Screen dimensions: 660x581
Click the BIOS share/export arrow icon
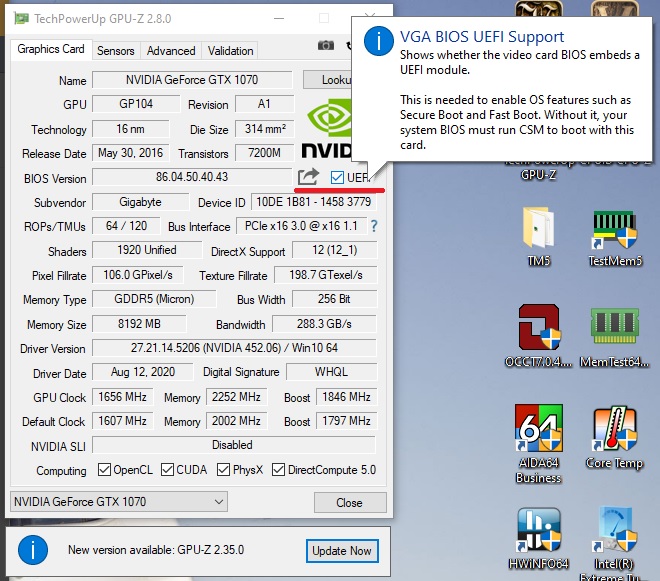[308, 177]
